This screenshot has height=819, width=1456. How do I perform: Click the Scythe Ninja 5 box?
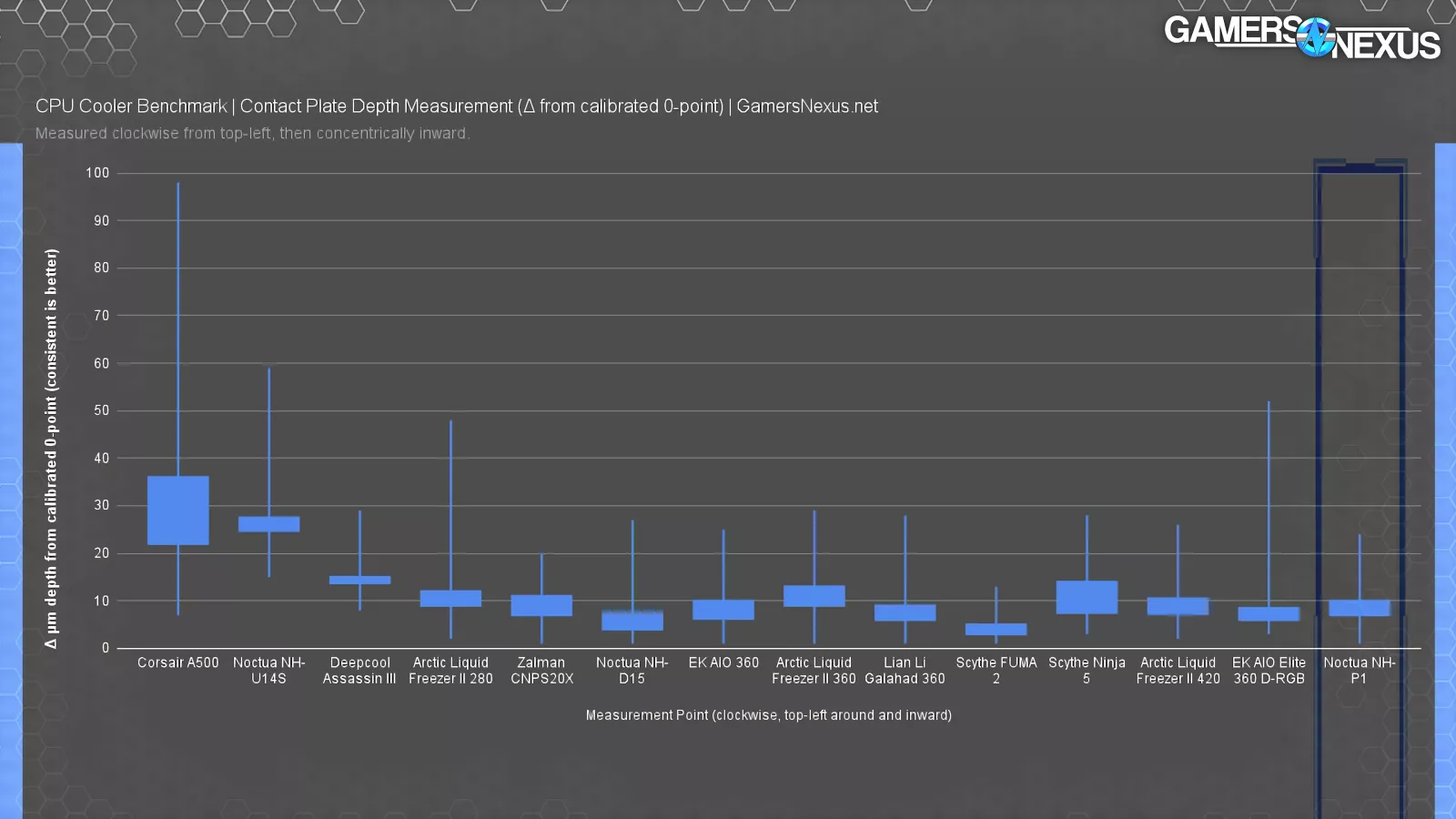[x=1087, y=597]
